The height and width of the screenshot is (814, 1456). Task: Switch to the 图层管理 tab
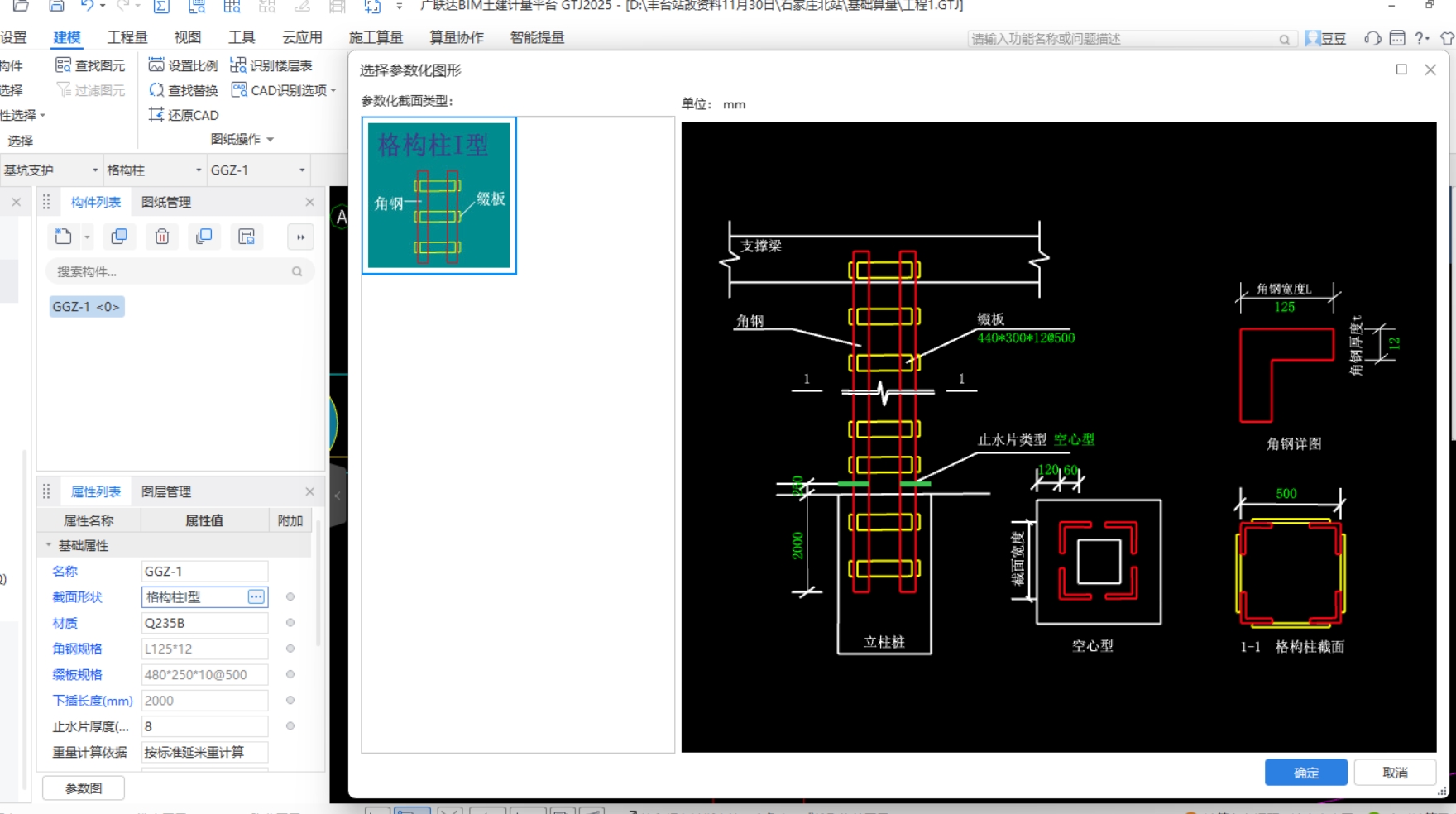coord(165,491)
